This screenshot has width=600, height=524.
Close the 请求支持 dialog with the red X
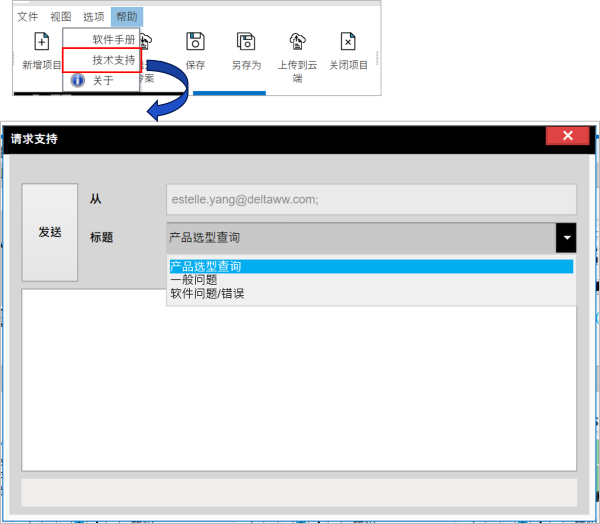(x=567, y=137)
